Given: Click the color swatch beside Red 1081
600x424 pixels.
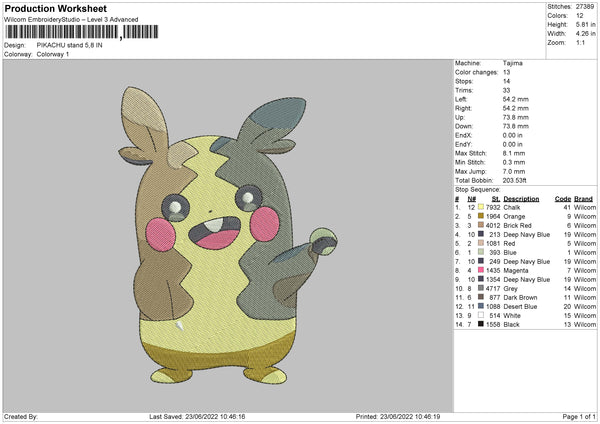Looking at the screenshot, I should [x=481, y=243].
